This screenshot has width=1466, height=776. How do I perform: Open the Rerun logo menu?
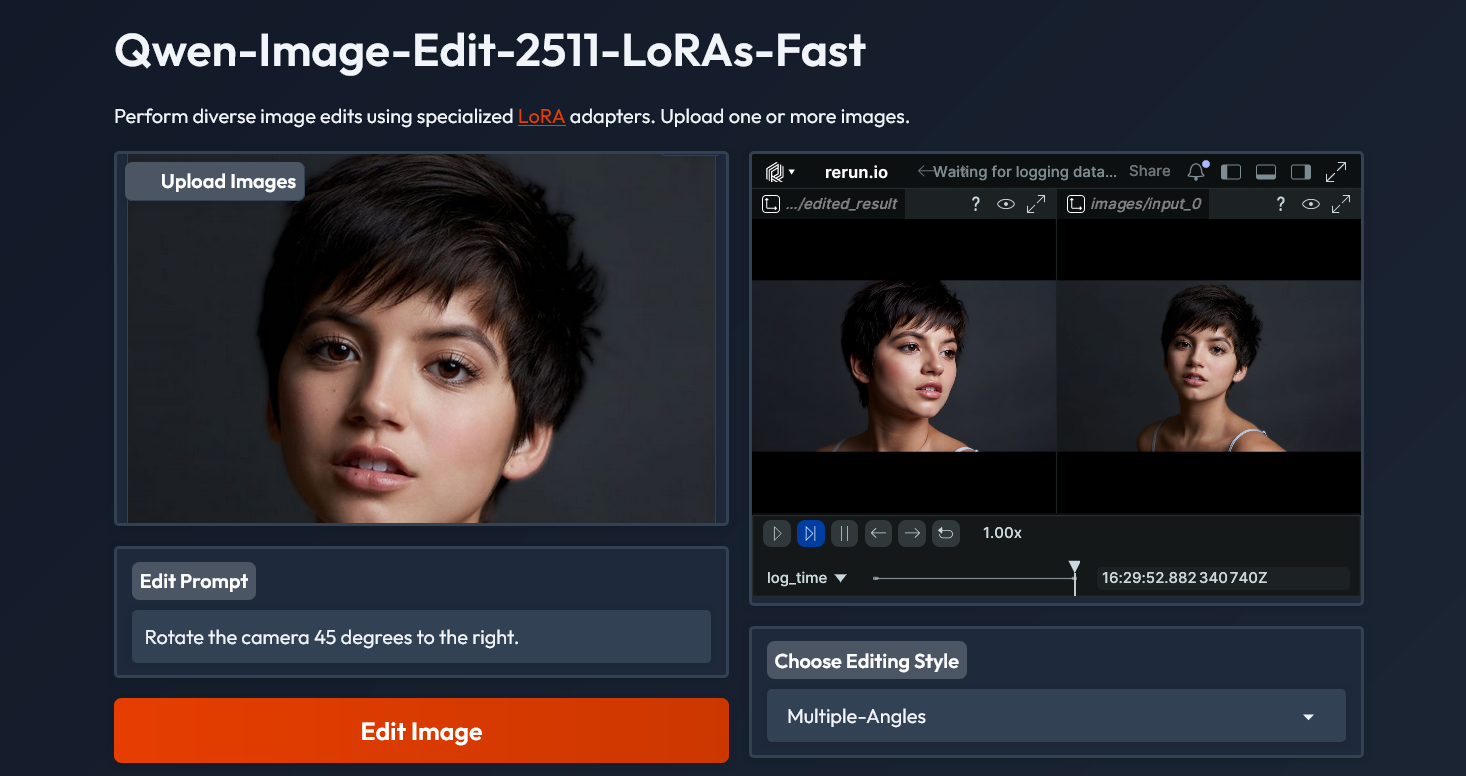pos(779,172)
